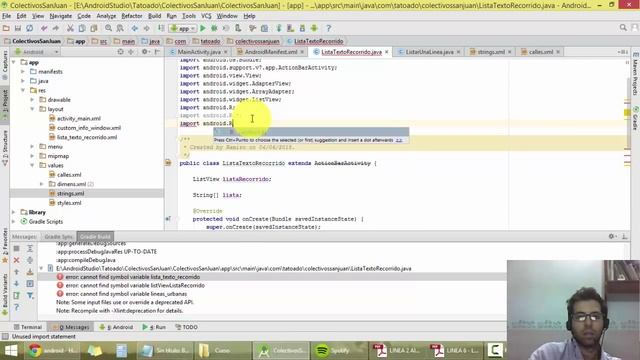Open the 6: Android tool window button

click(116, 327)
